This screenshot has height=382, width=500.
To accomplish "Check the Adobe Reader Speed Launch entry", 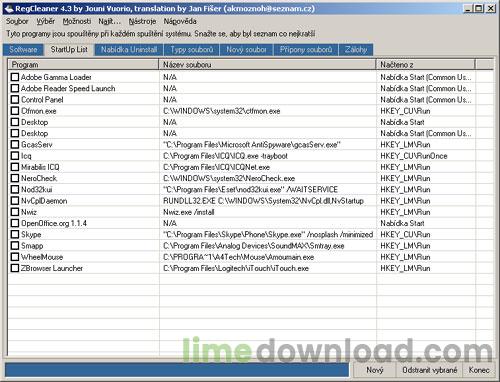I will pos(15,88).
